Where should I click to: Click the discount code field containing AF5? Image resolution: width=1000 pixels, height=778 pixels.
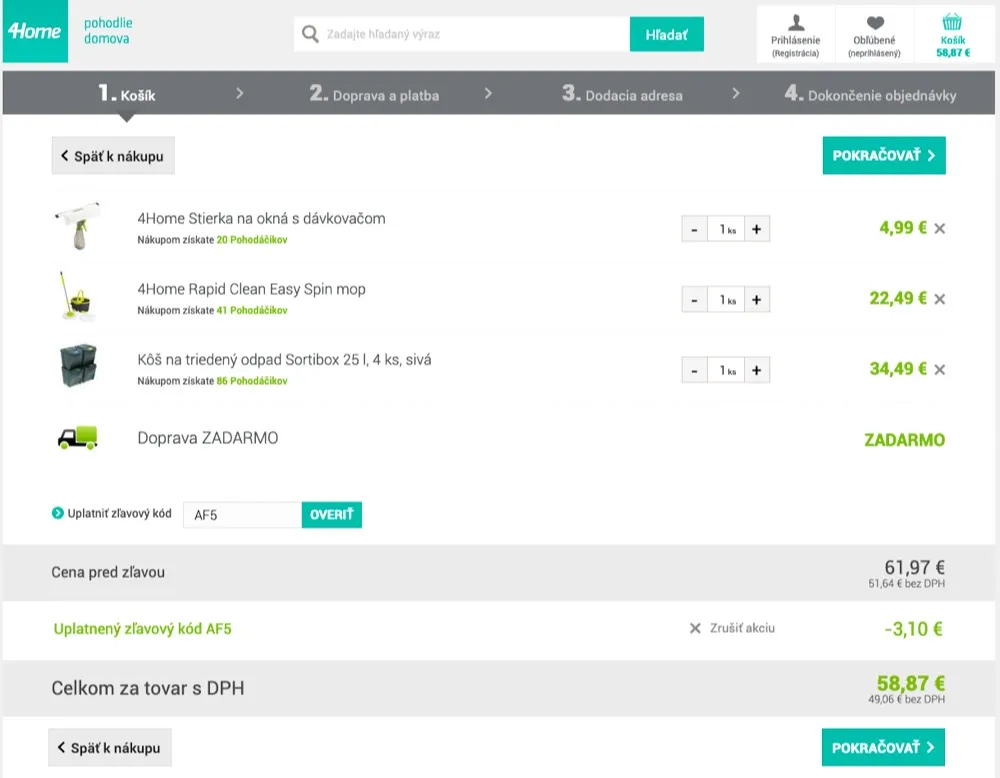click(242, 515)
